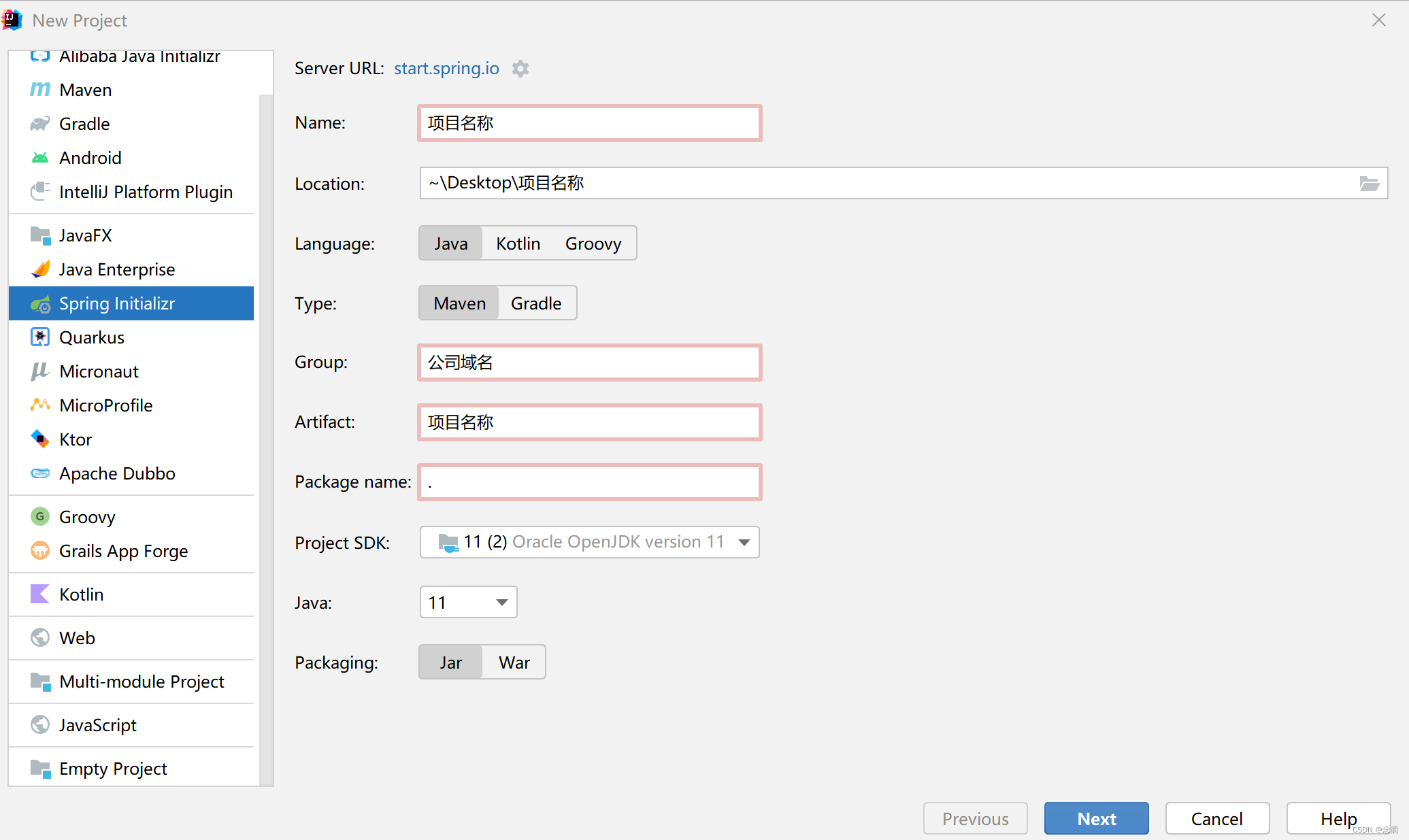Open the start.spring.io server link
Viewport: 1409px width, 840px height.
click(446, 69)
